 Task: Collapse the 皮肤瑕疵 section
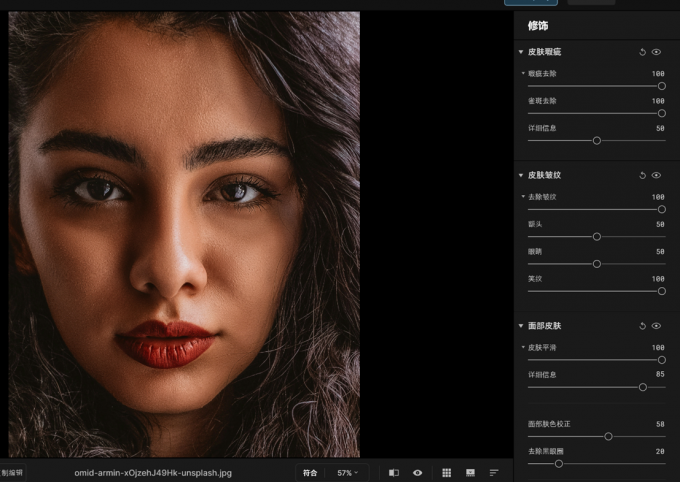[x=521, y=52]
